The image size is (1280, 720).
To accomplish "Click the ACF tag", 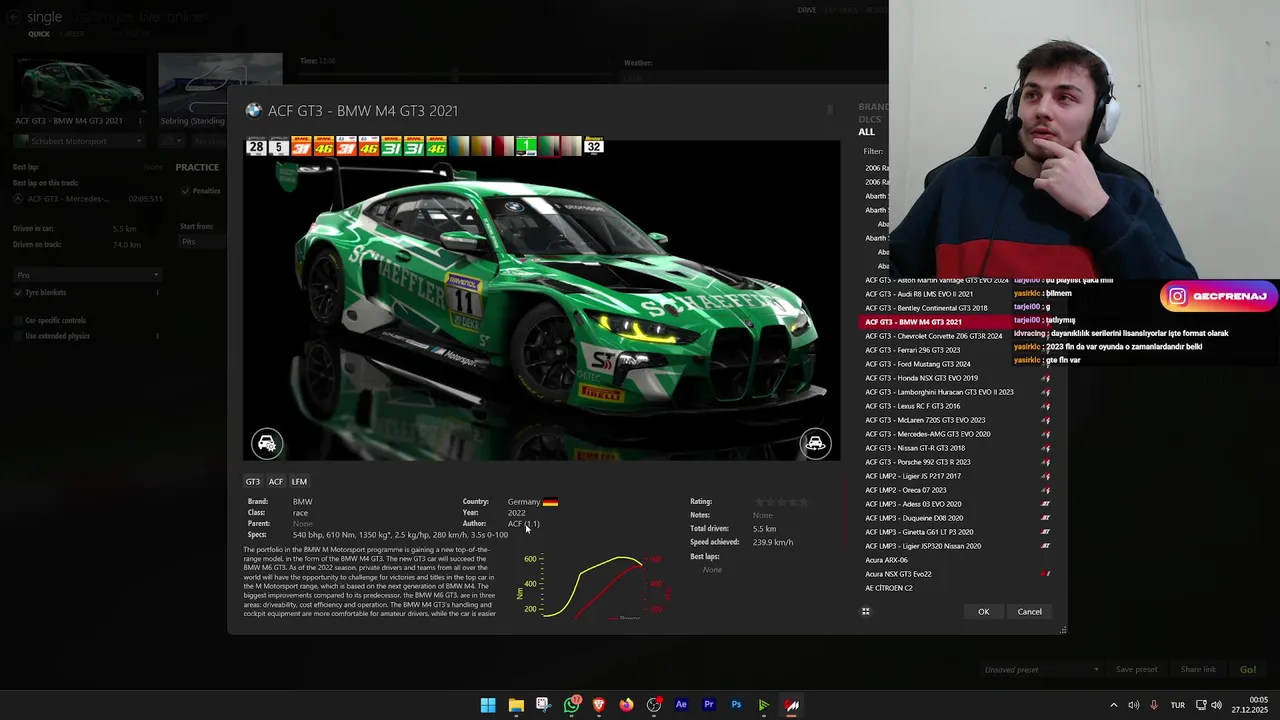I will coord(275,482).
